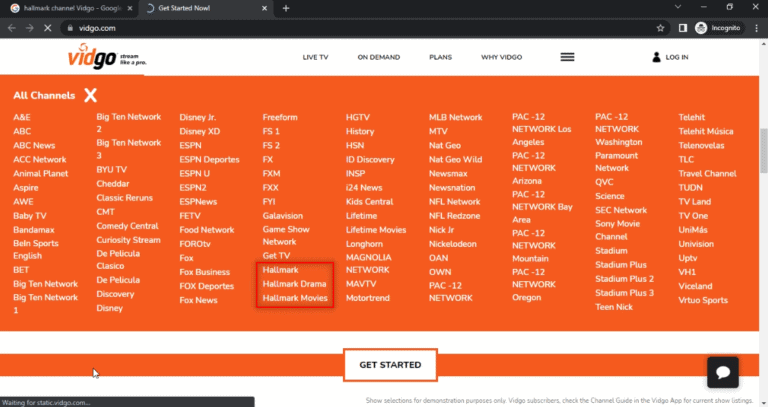Choose the Comedy Central channel
Viewport: 768px width, 407px height.
pos(127,226)
